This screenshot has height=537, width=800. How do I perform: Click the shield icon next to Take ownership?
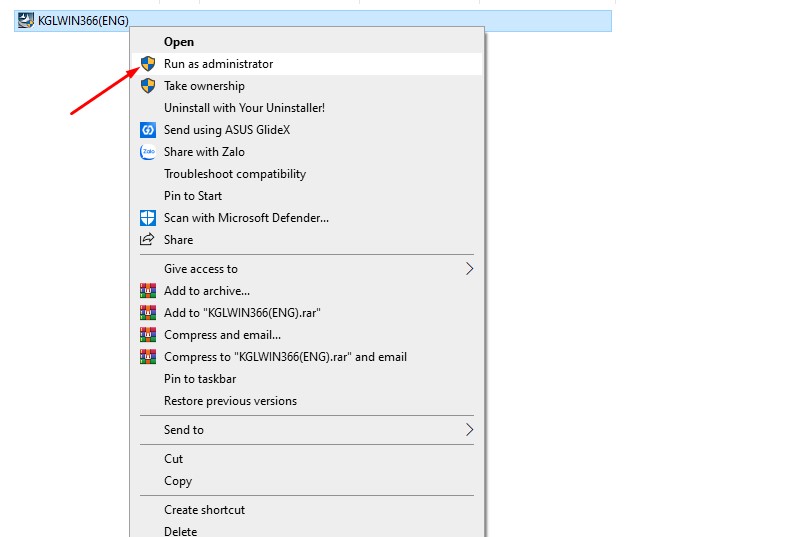coord(148,86)
